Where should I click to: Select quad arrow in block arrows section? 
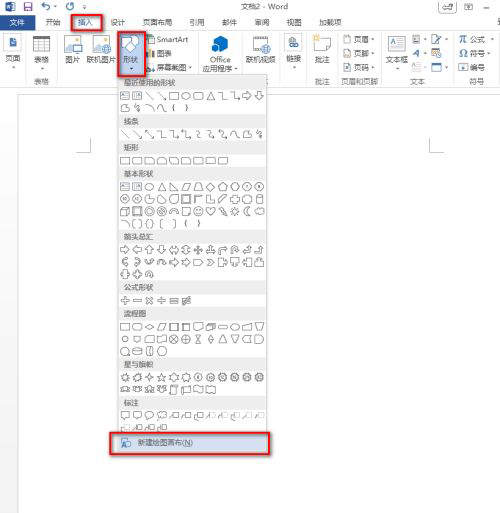coord(198,249)
